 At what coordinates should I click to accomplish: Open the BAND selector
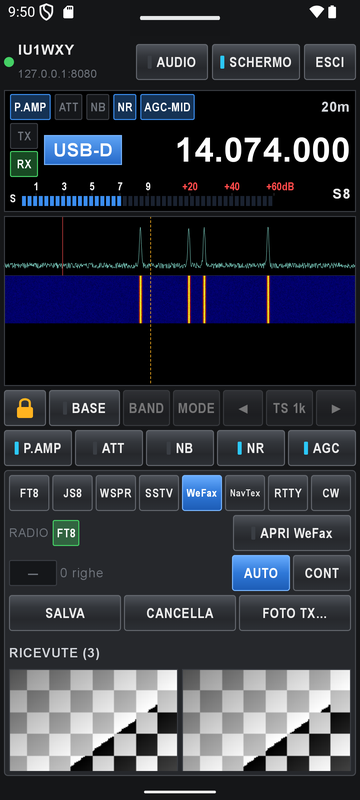[x=146, y=408]
